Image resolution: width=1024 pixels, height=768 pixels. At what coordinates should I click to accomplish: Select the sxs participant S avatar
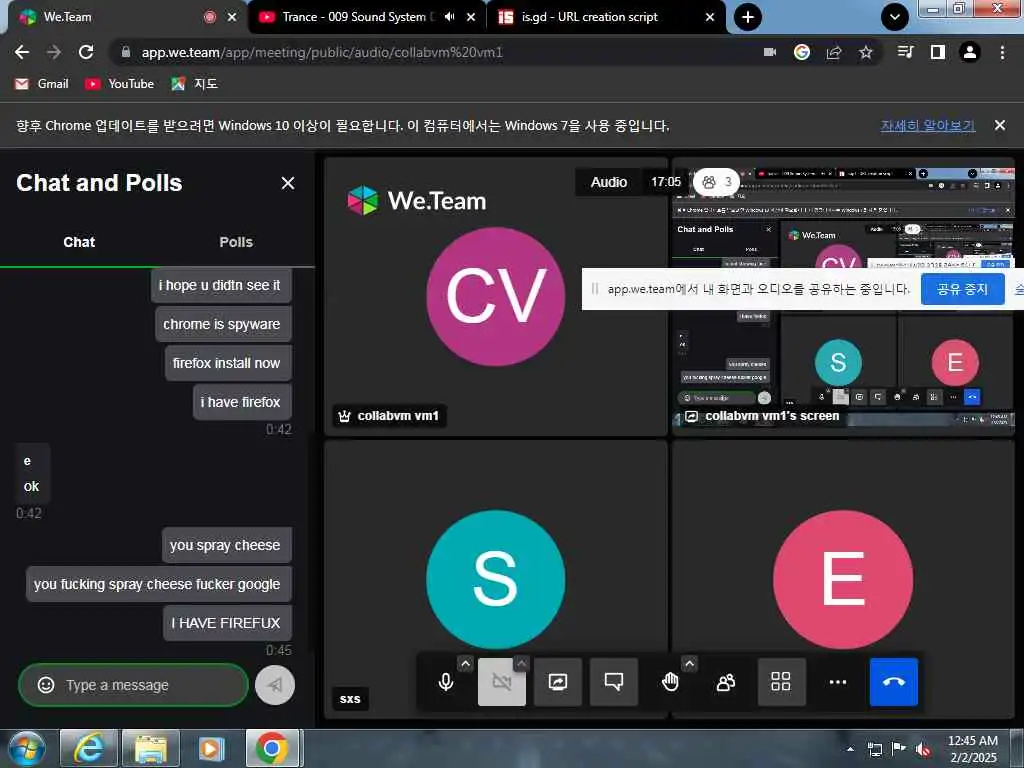(x=496, y=579)
